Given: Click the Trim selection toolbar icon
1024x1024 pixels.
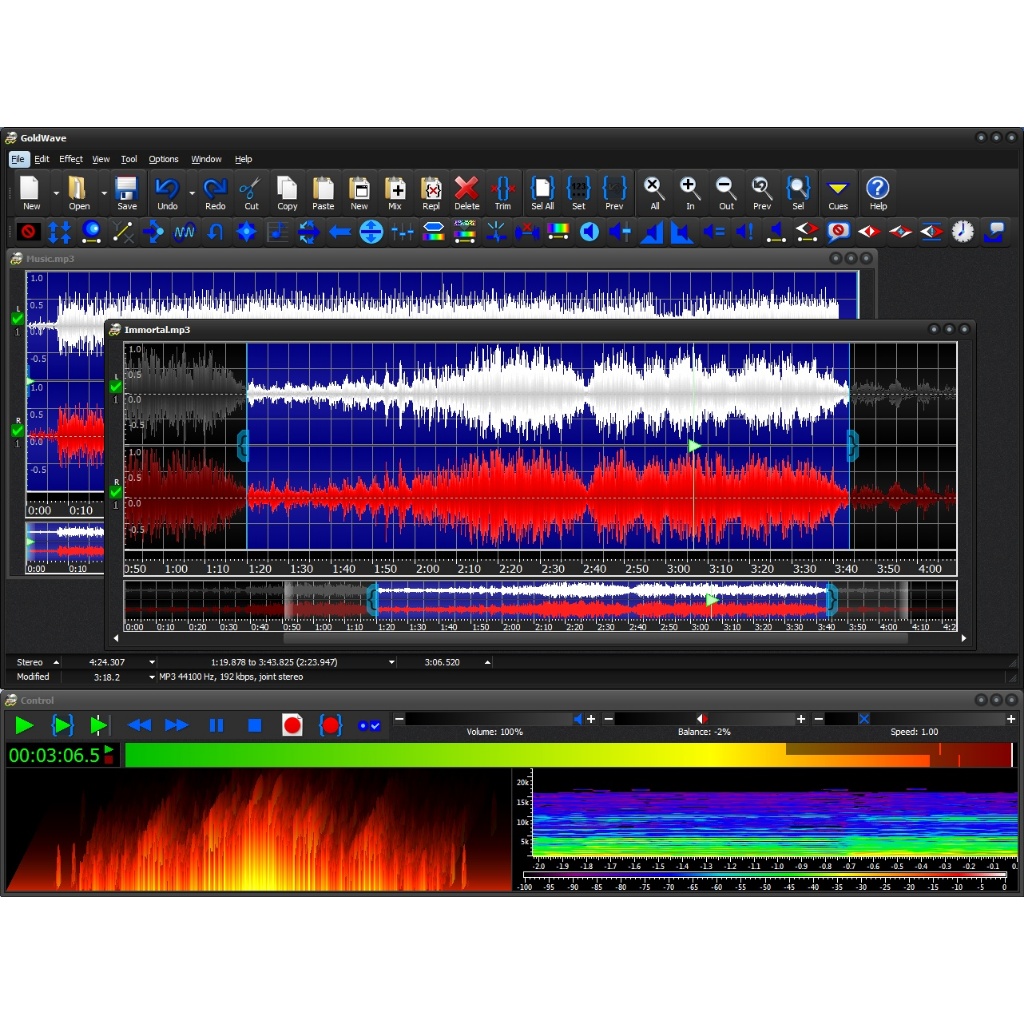Looking at the screenshot, I should (x=502, y=192).
